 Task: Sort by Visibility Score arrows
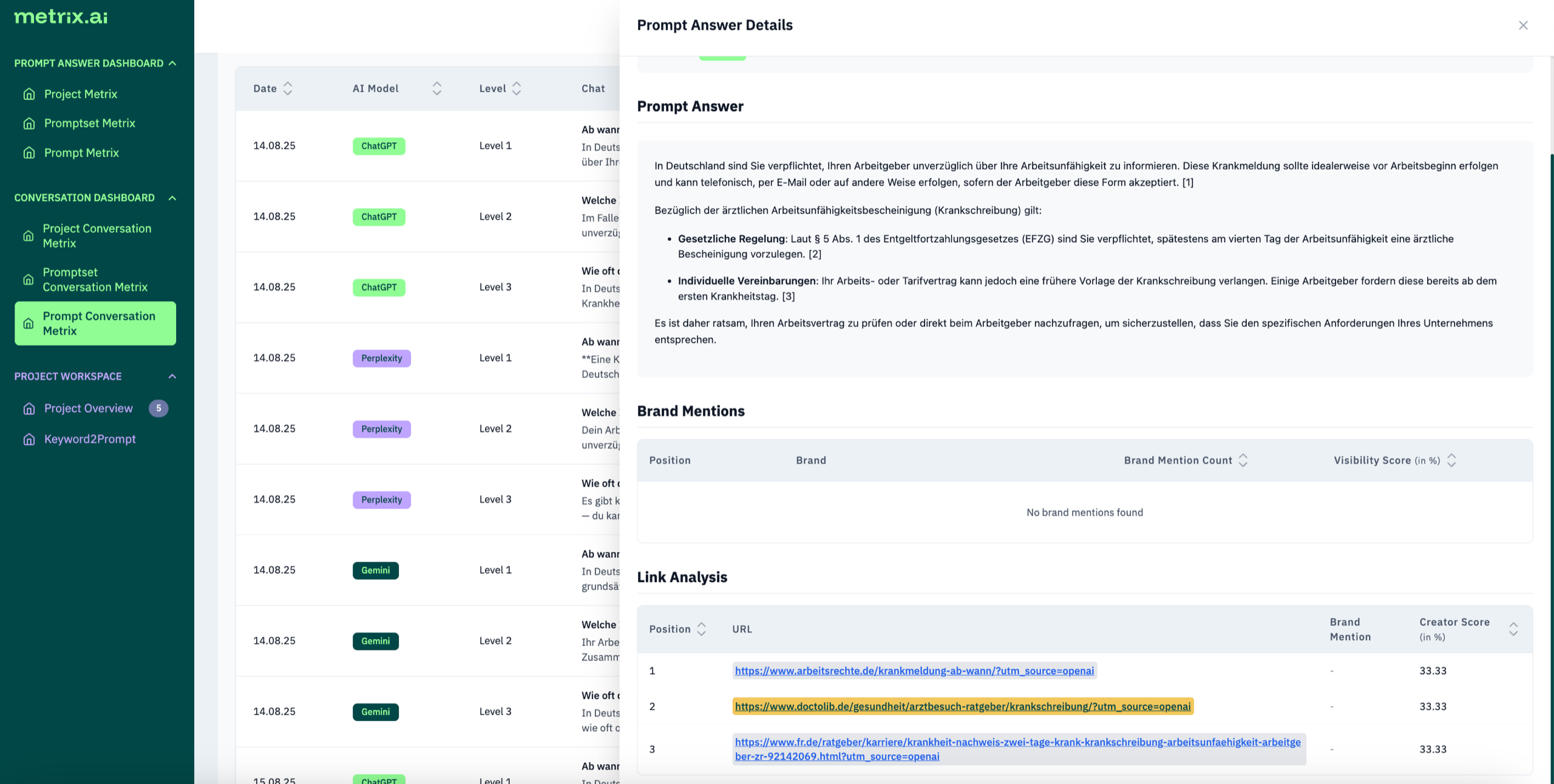1451,461
